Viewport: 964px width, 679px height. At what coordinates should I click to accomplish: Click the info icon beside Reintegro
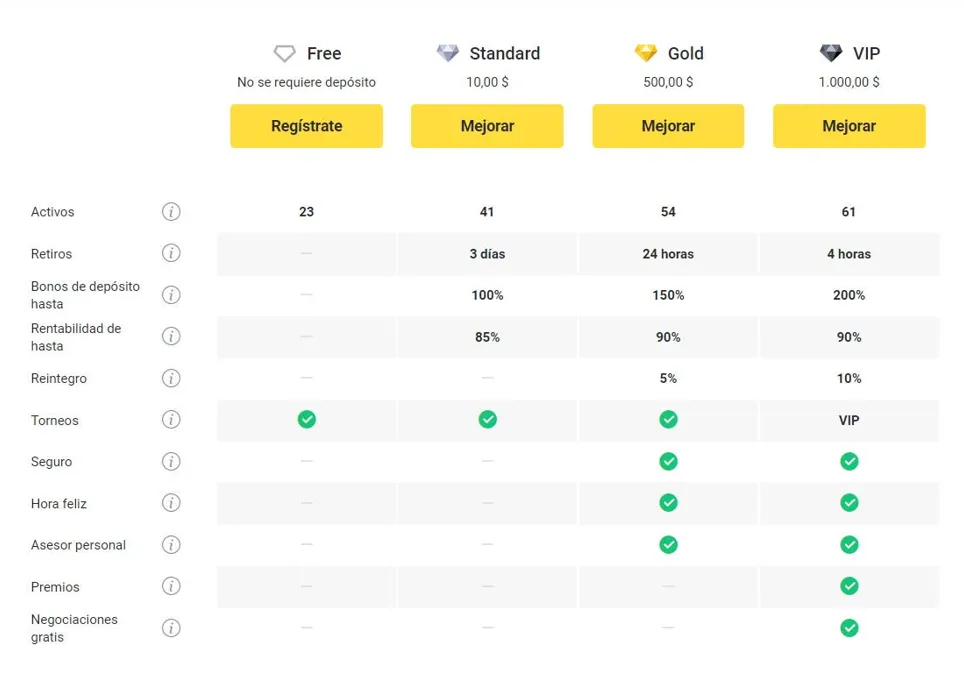pyautogui.click(x=171, y=378)
